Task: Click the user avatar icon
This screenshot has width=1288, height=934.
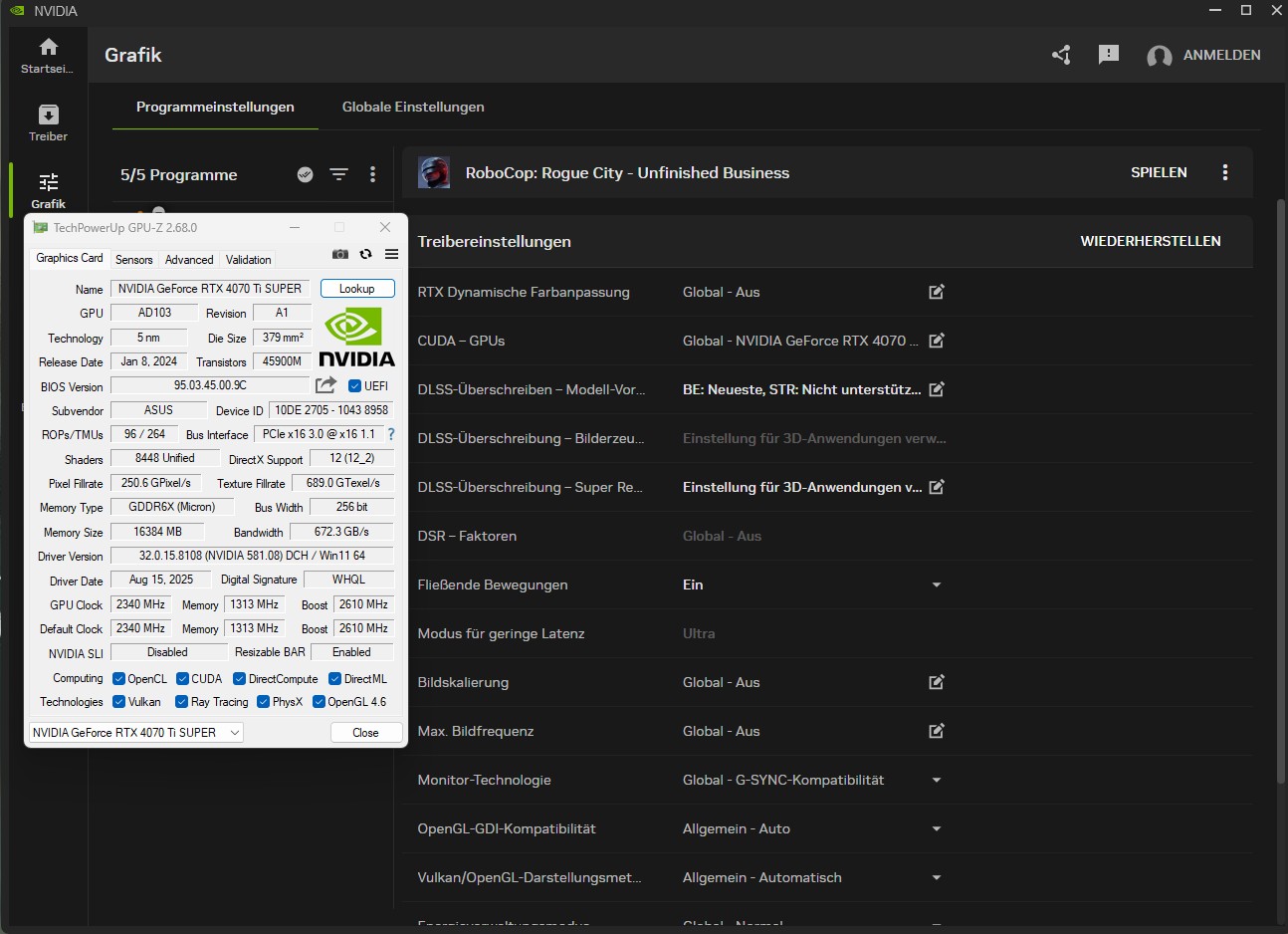Action: 1159,56
